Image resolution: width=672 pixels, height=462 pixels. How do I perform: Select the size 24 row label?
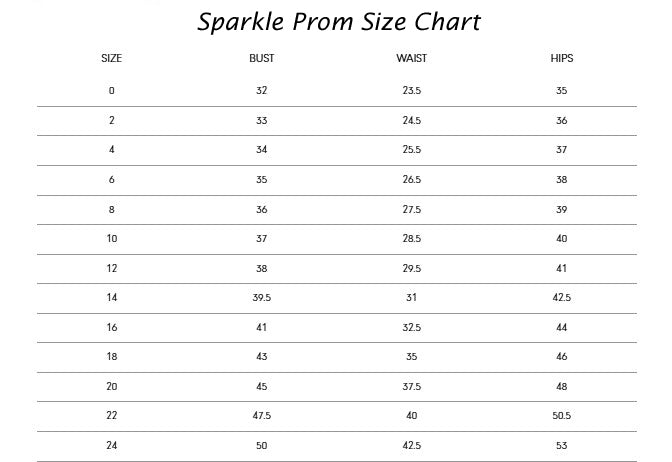(112, 446)
